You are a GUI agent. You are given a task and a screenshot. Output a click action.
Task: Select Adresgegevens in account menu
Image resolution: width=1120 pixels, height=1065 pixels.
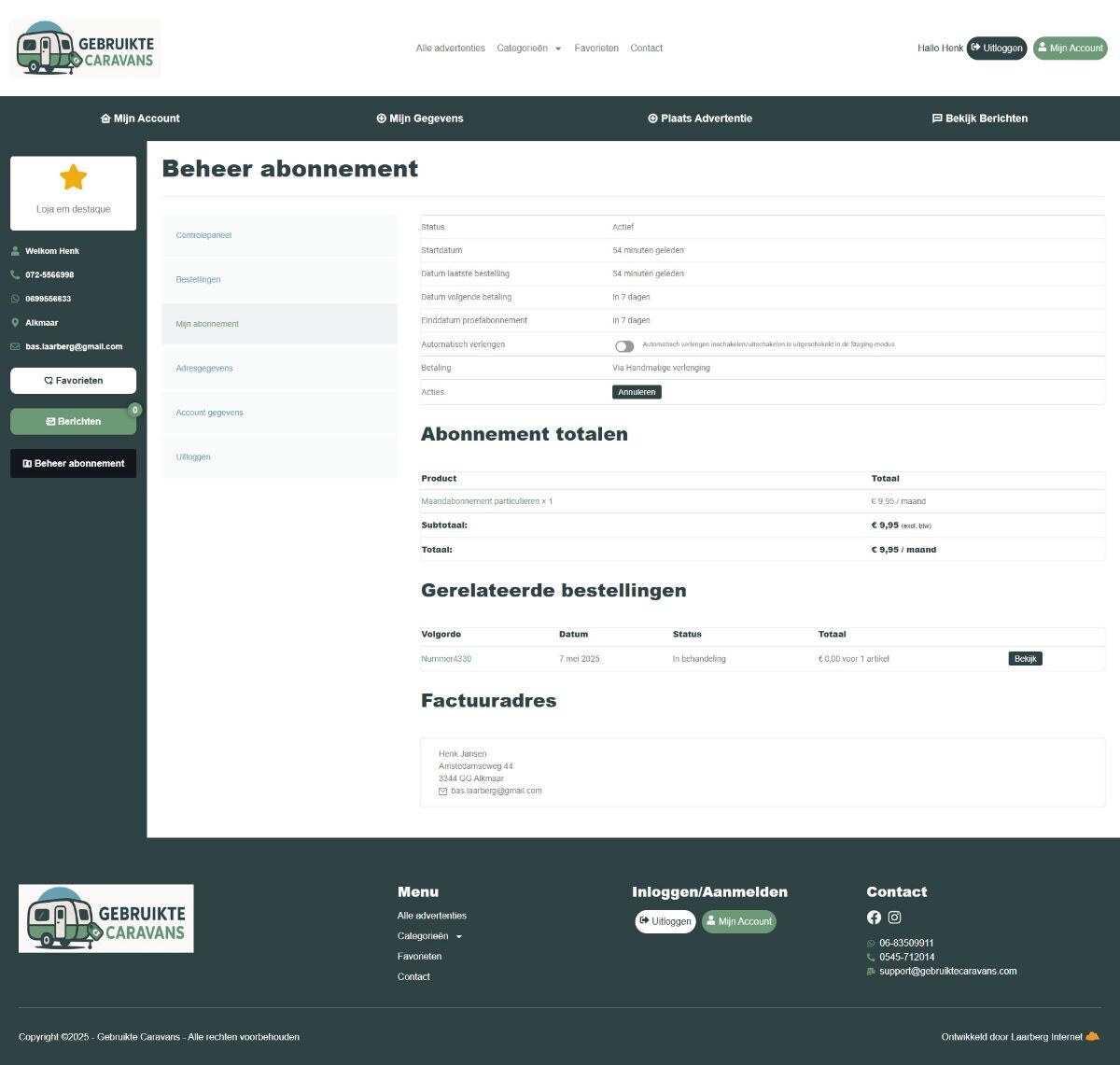[x=204, y=369]
